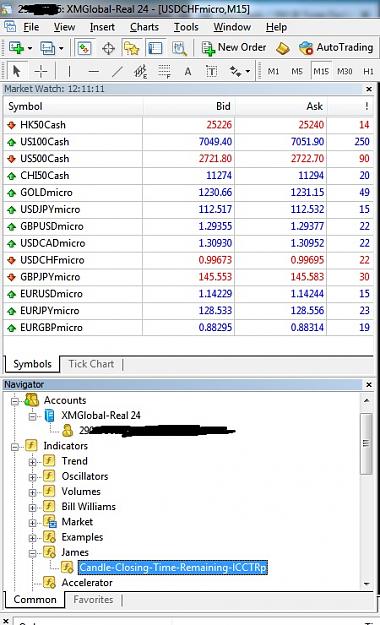Open the New Chart dropdown arrow
Image resolution: width=380 pixels, height=625 pixels.
[30, 49]
